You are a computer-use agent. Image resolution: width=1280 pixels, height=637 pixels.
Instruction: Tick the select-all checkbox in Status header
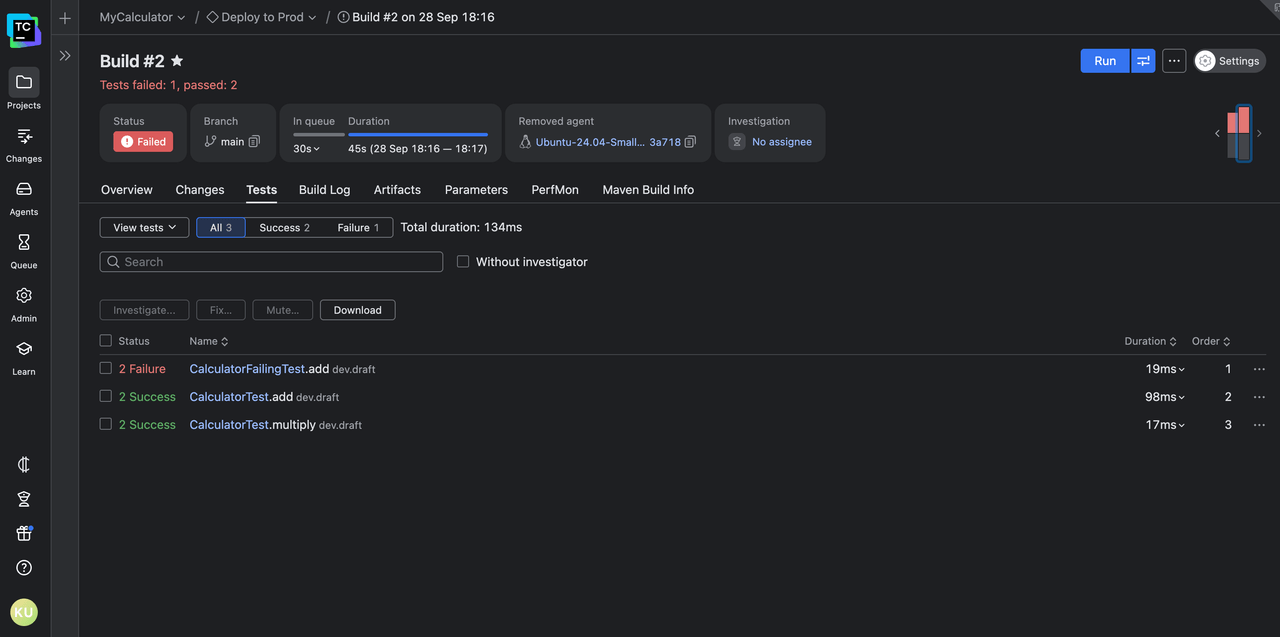106,341
